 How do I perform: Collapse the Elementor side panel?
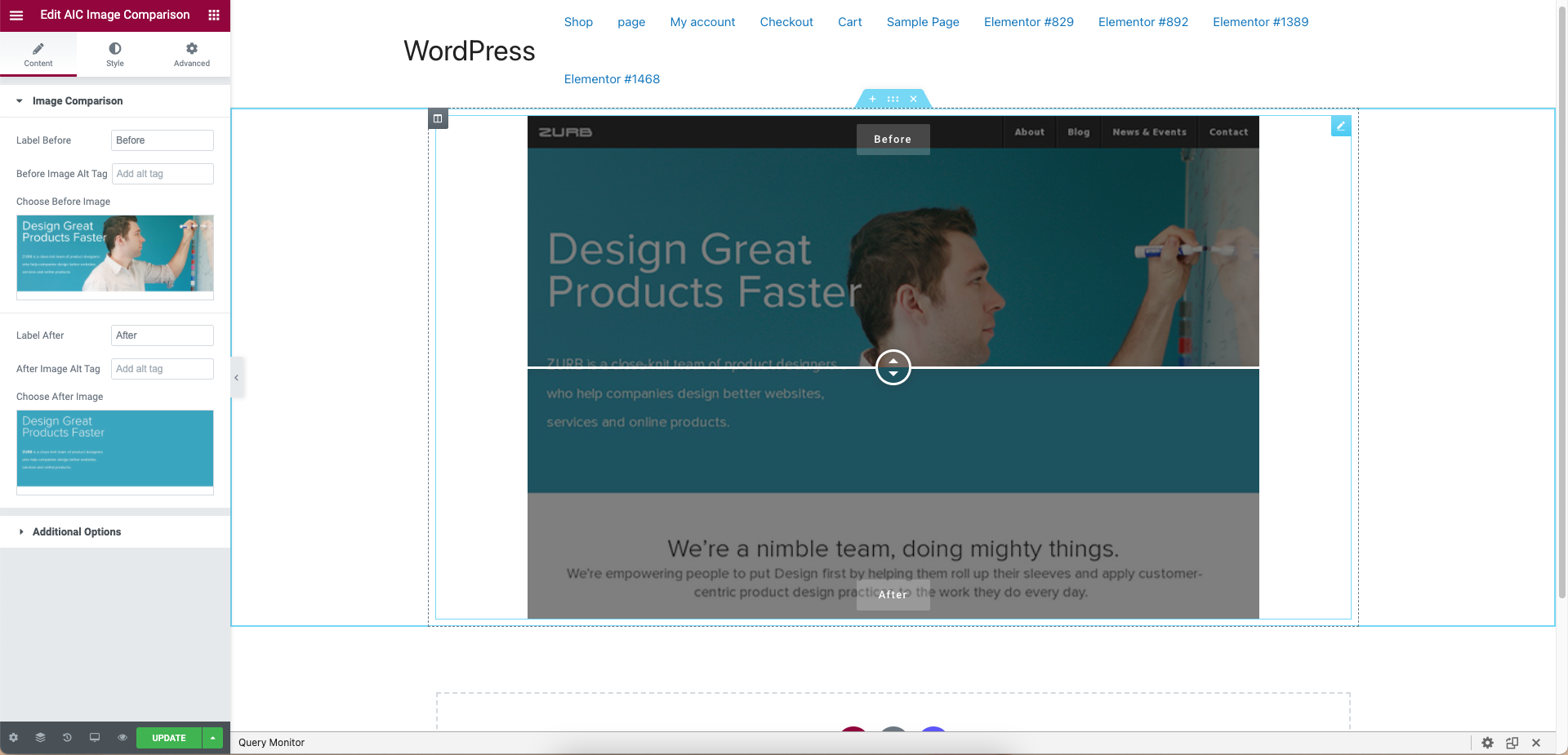click(x=237, y=378)
